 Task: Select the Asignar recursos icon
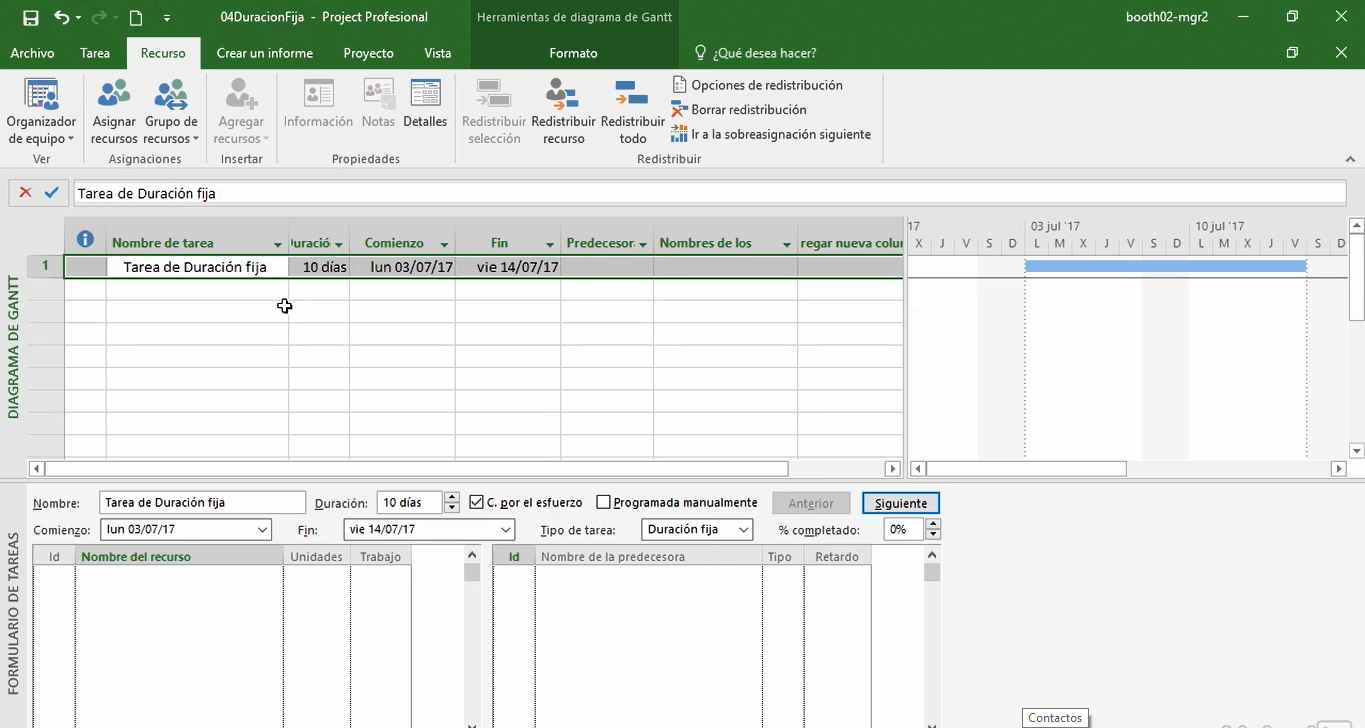[113, 110]
